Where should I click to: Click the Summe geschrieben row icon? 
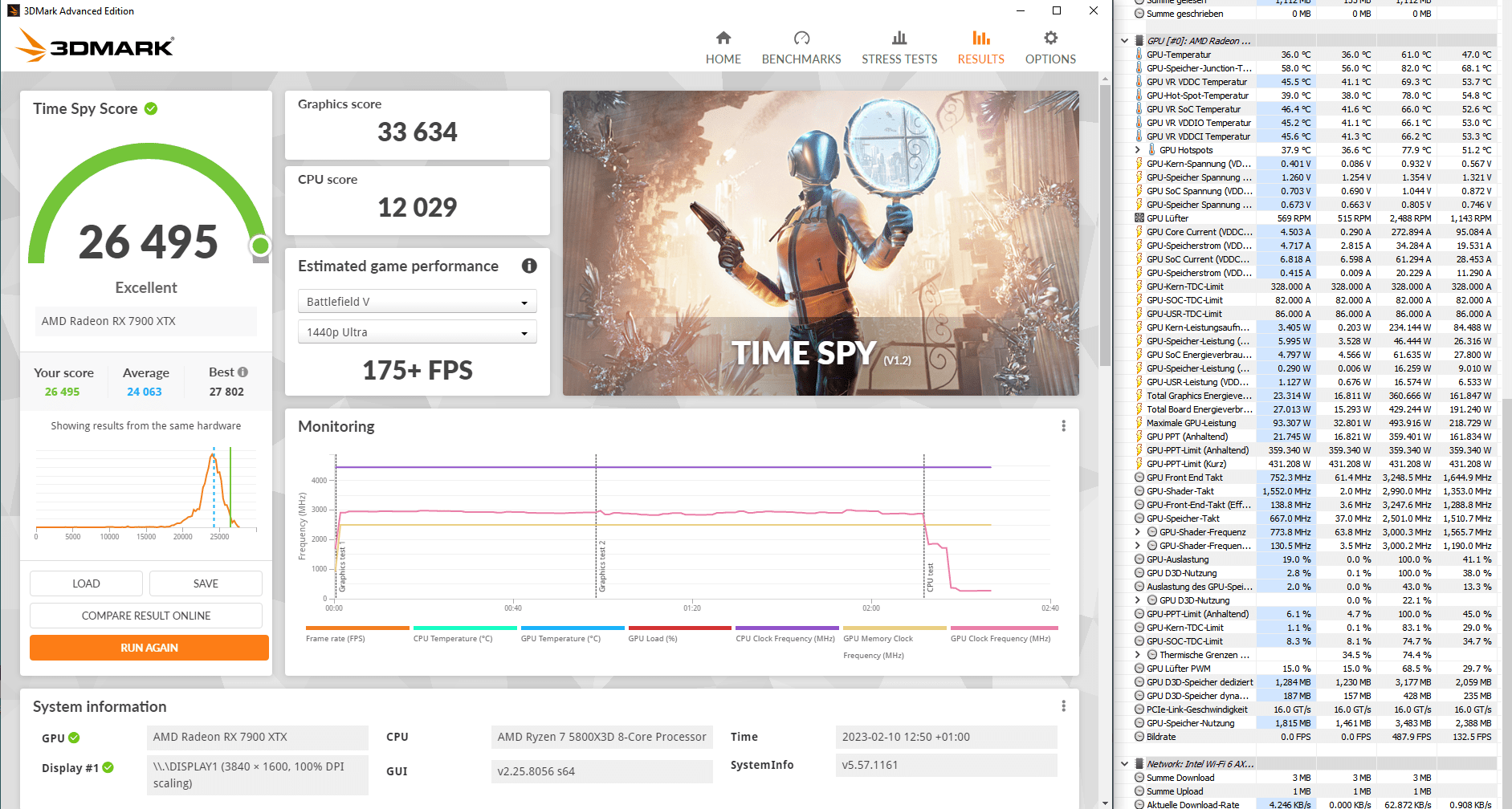pyautogui.click(x=1139, y=14)
